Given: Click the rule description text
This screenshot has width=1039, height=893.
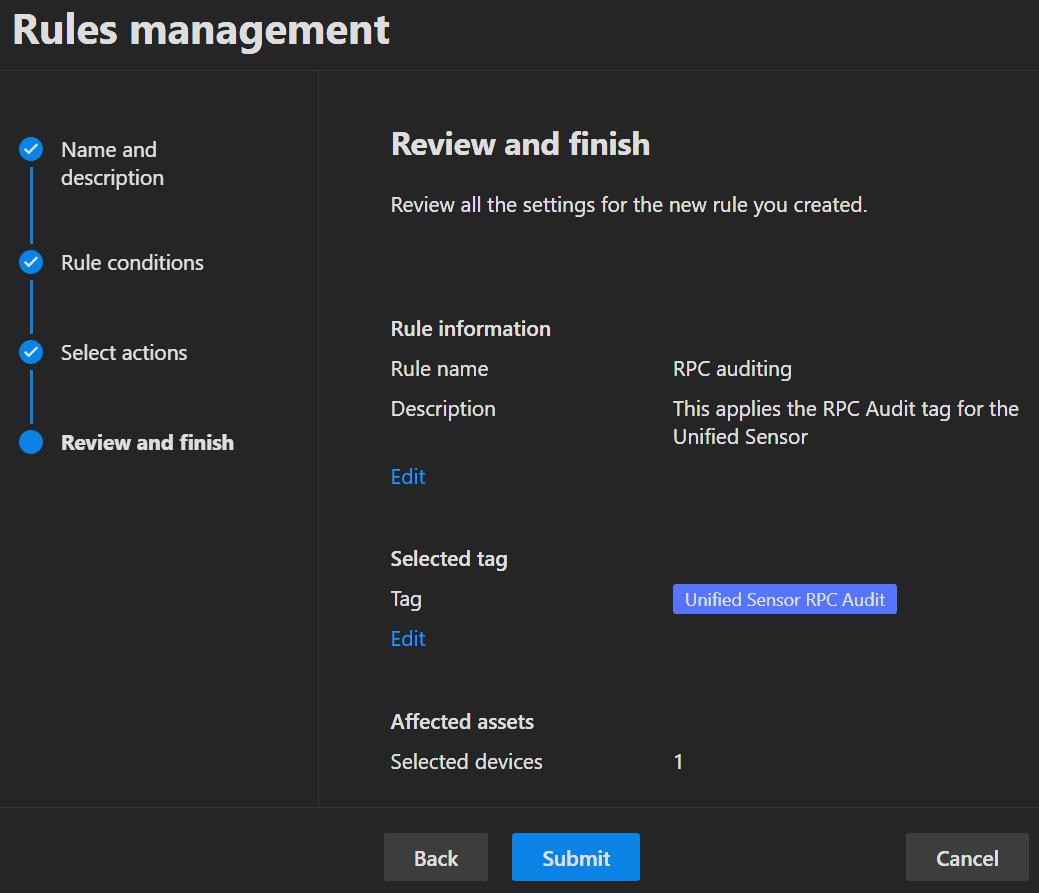Looking at the screenshot, I should (x=845, y=422).
